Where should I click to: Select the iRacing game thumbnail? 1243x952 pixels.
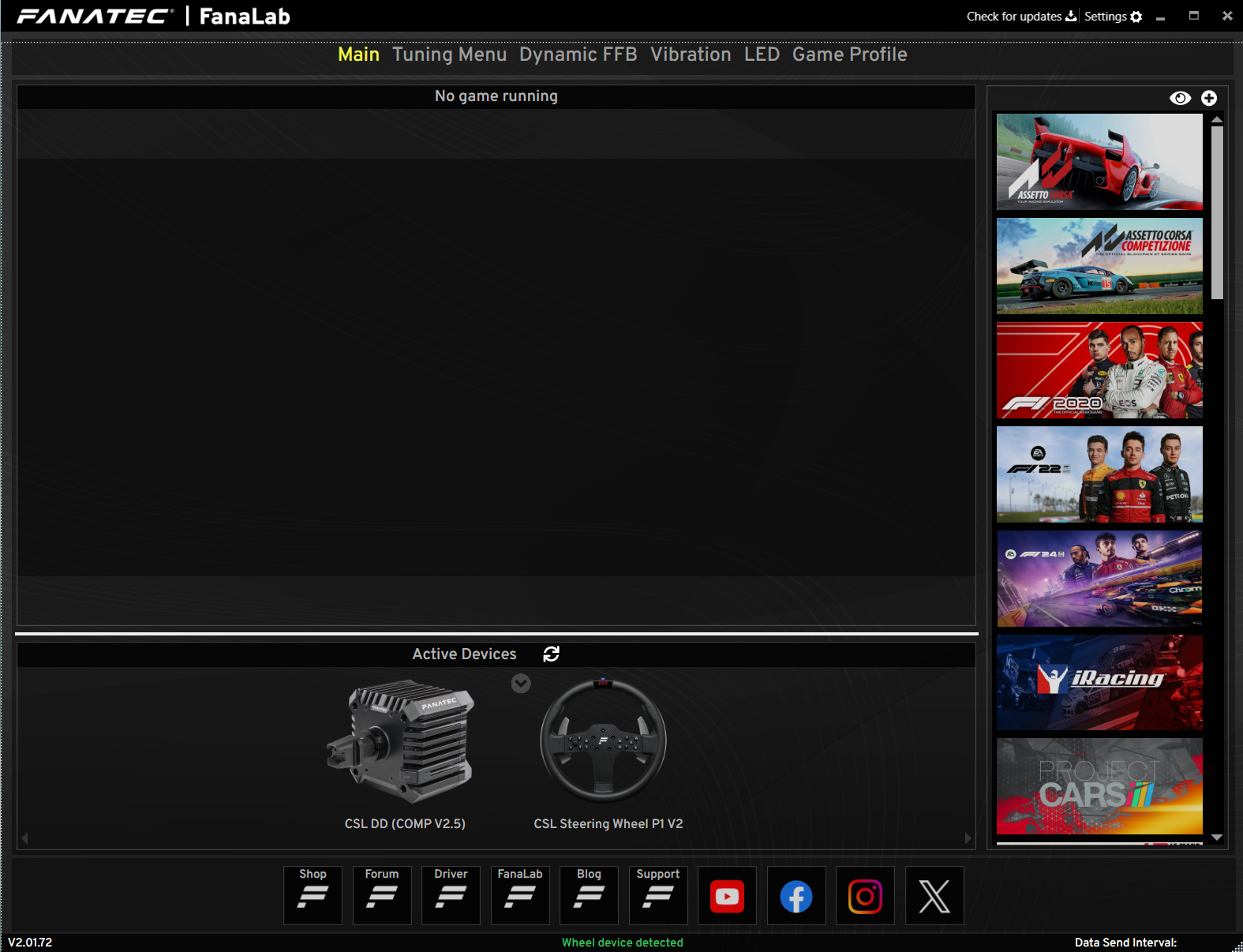(x=1099, y=683)
